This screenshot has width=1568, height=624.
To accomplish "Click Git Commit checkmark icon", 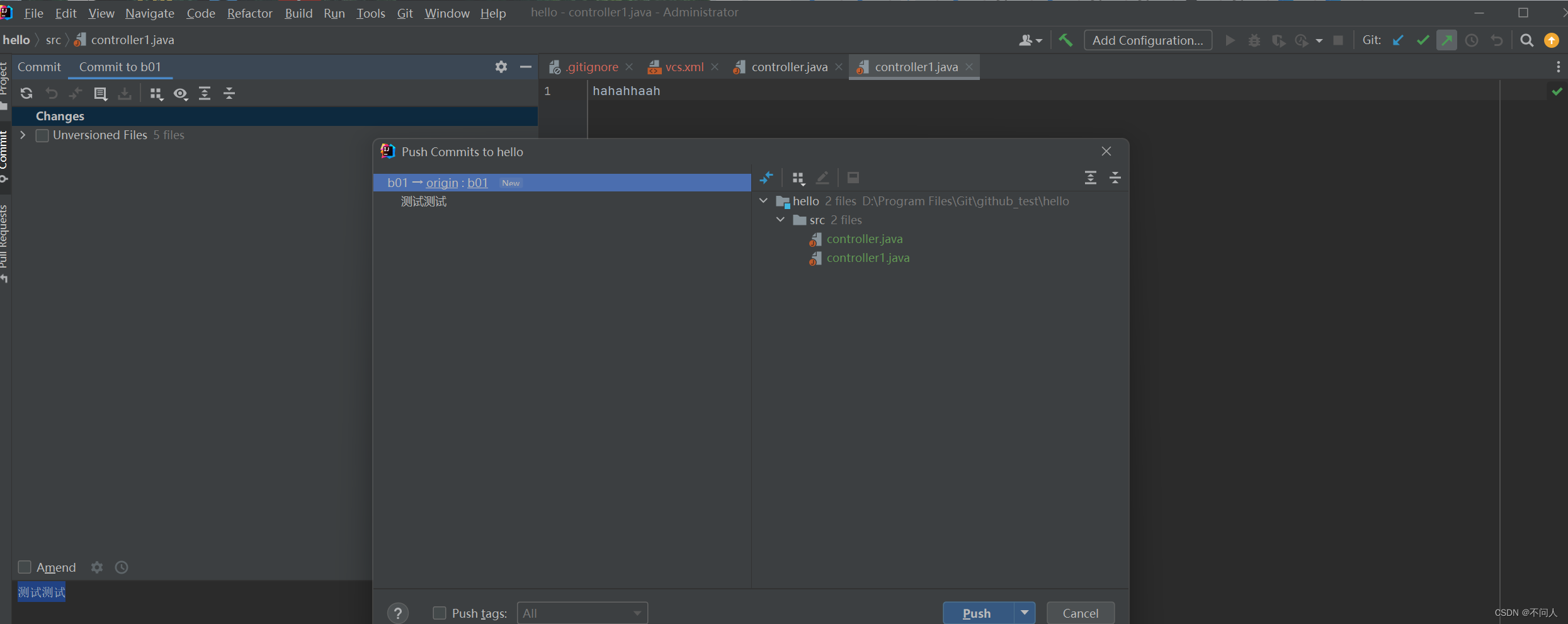I will (1423, 40).
